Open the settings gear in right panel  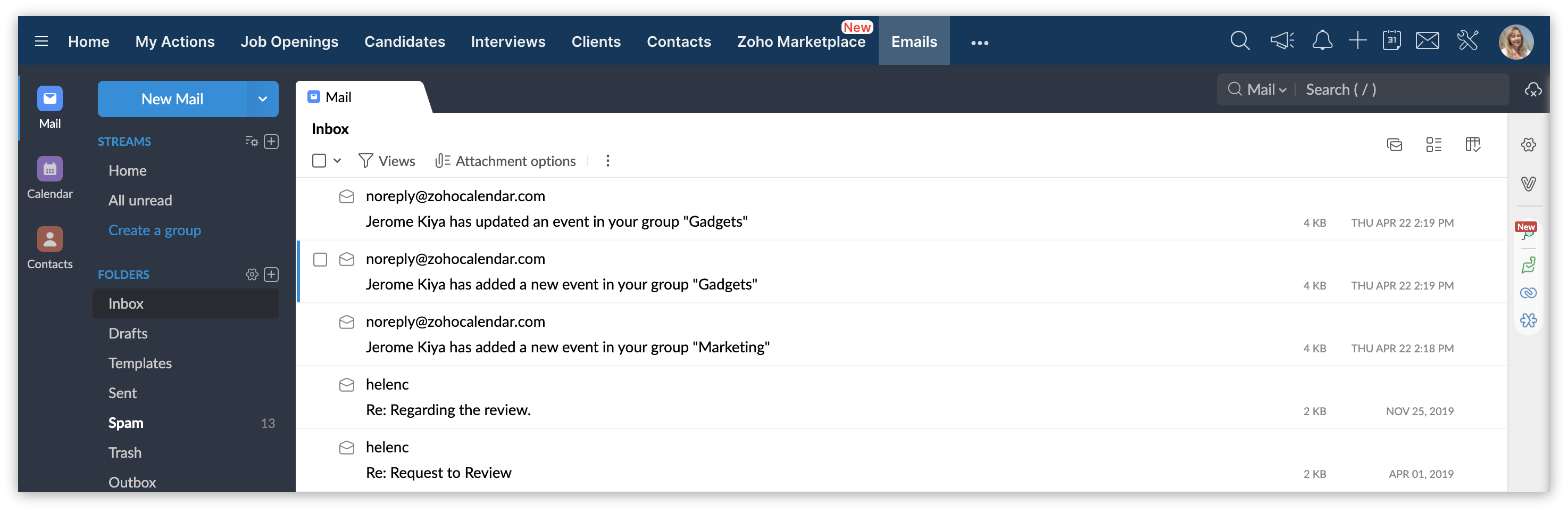tap(1529, 144)
